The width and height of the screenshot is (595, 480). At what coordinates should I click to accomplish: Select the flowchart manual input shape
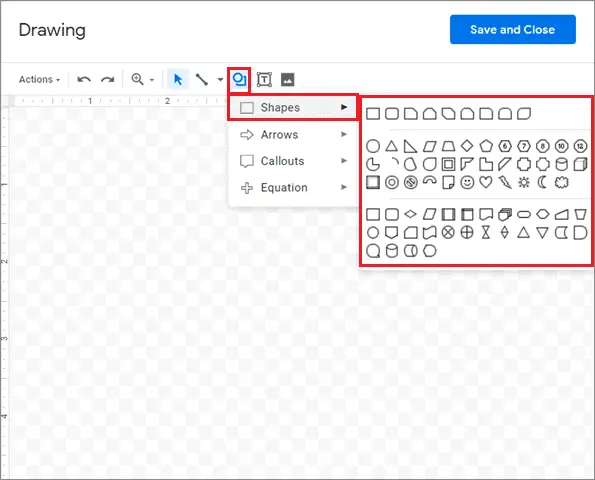(561, 214)
